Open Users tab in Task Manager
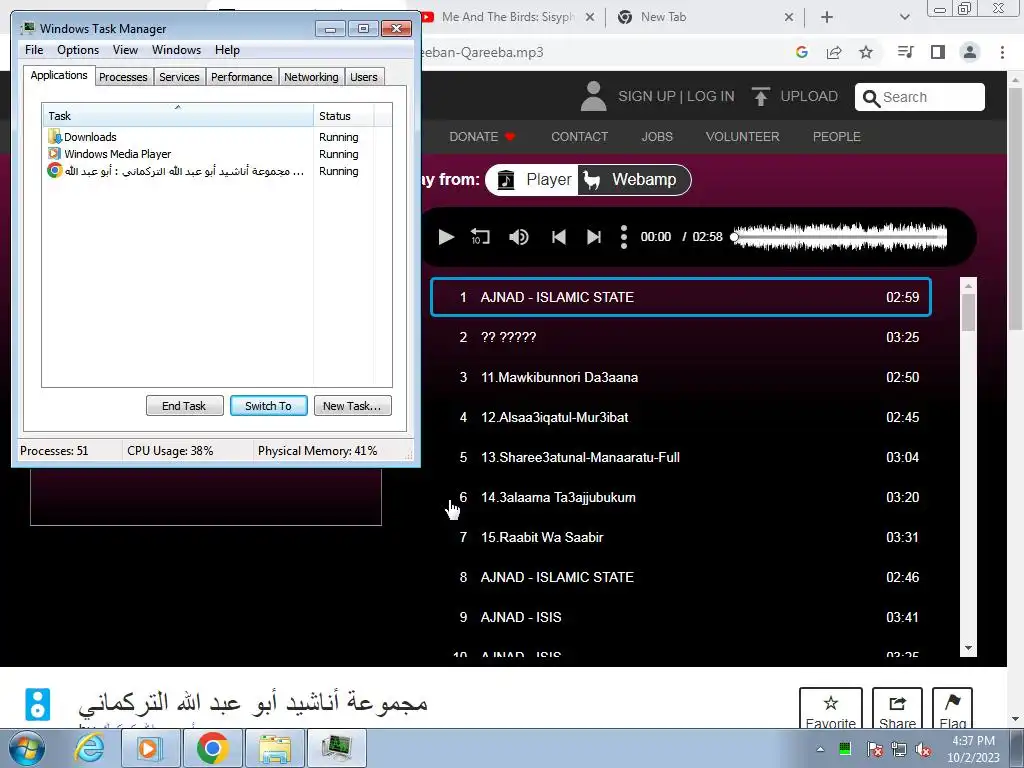 click(364, 77)
